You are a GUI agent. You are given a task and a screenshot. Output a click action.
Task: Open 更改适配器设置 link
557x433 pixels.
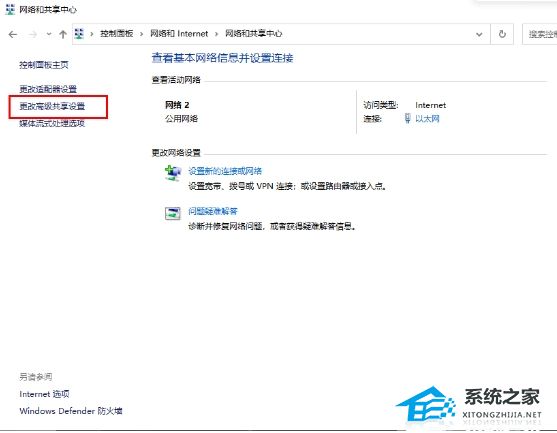coord(48,89)
